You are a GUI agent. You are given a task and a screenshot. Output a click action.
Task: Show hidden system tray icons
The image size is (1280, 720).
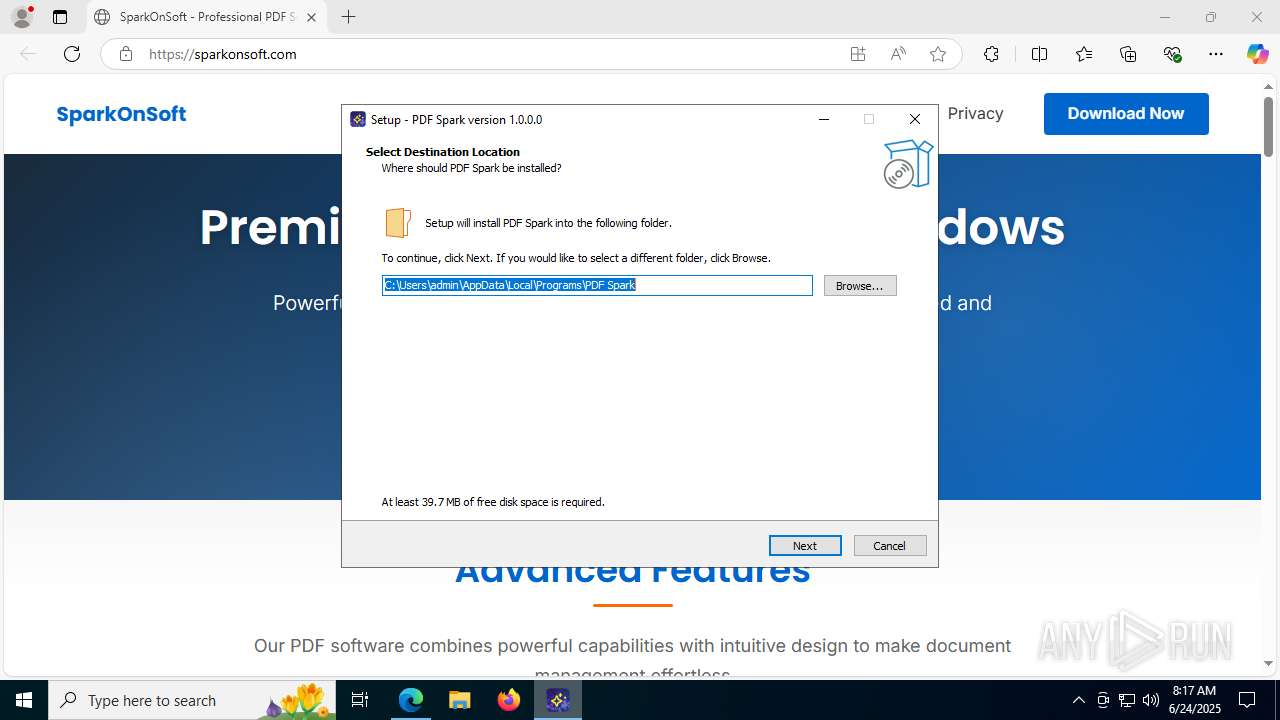pyautogui.click(x=1078, y=700)
